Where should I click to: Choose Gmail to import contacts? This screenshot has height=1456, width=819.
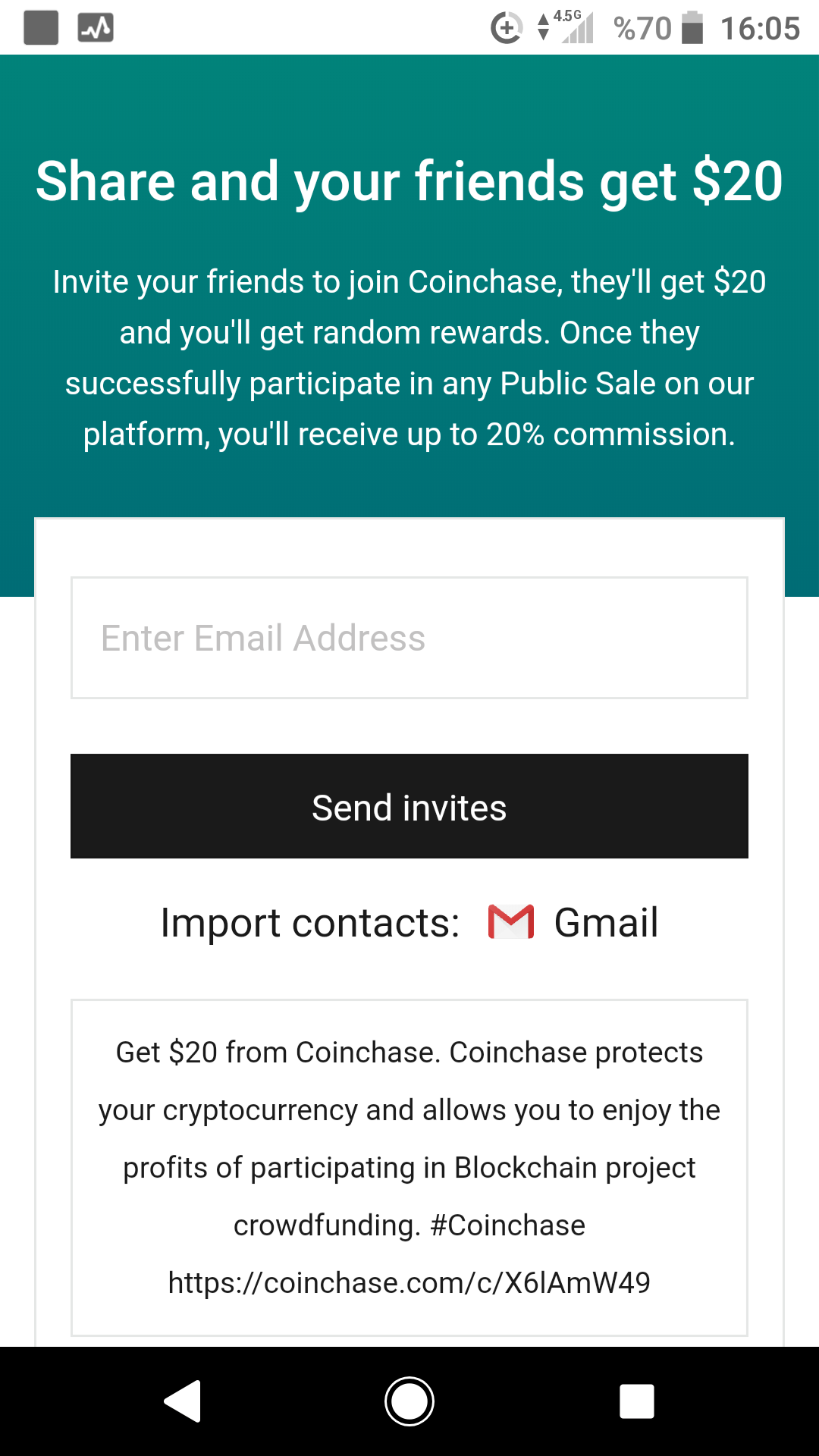tap(605, 923)
